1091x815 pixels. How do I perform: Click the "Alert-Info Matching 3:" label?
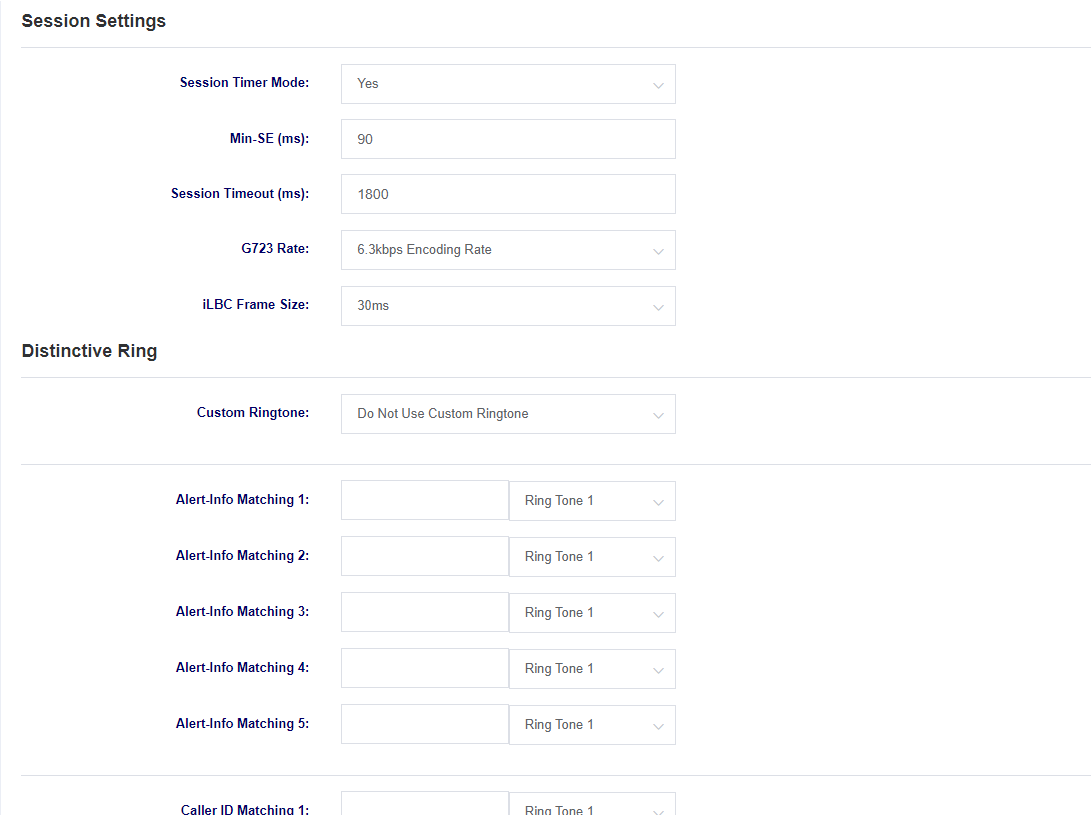pos(242,612)
